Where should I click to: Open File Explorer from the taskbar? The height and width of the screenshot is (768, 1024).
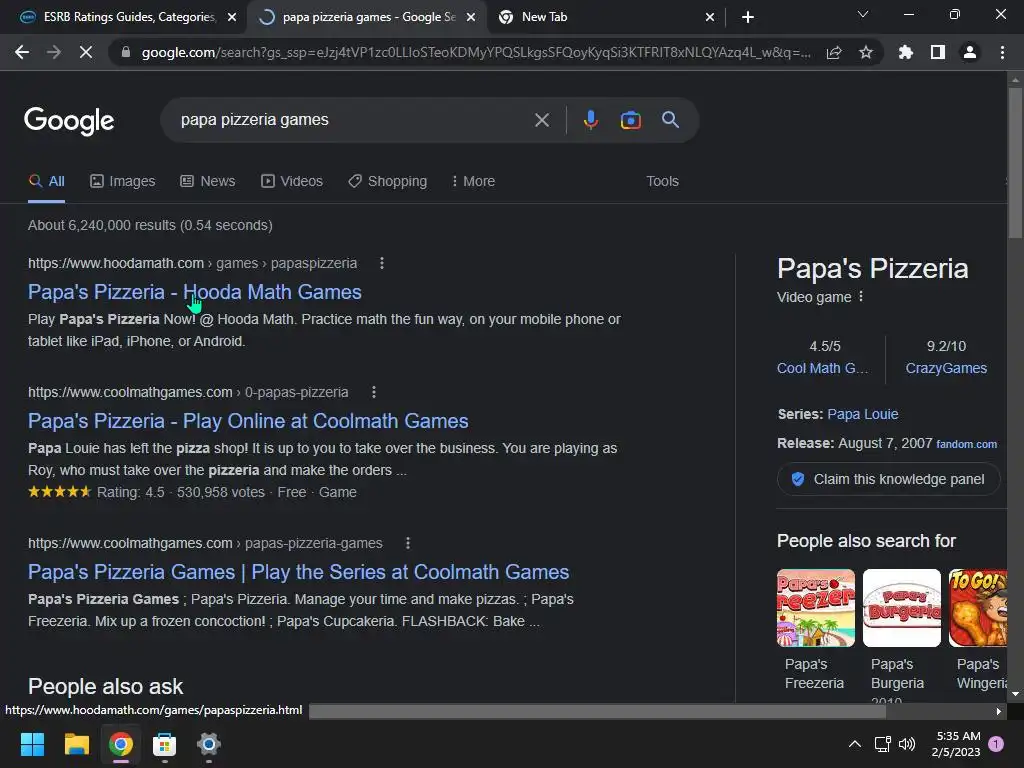click(76, 744)
